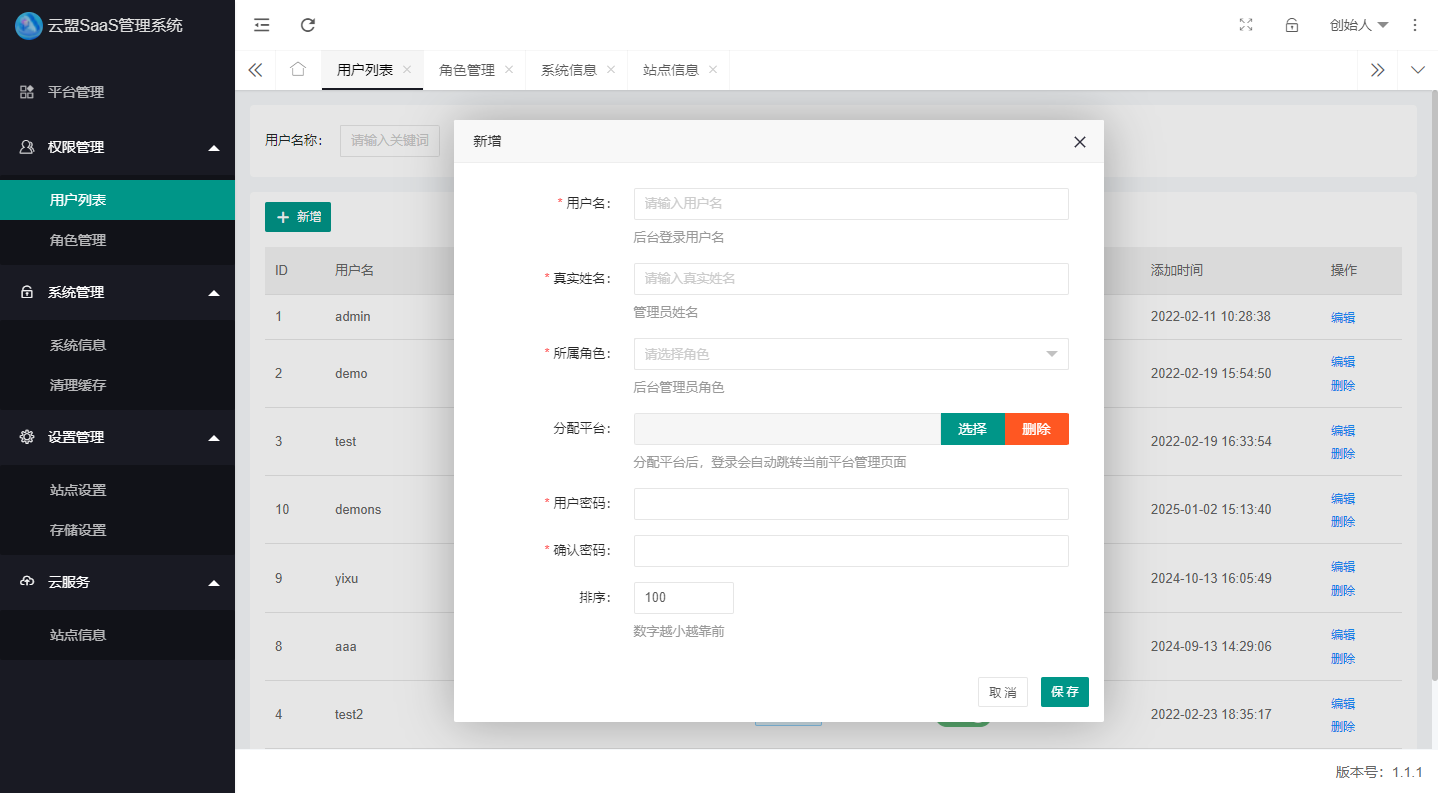1438x793 pixels.
Task: Click the collapse sidebar icon in the toolbar
Action: click(x=261, y=25)
